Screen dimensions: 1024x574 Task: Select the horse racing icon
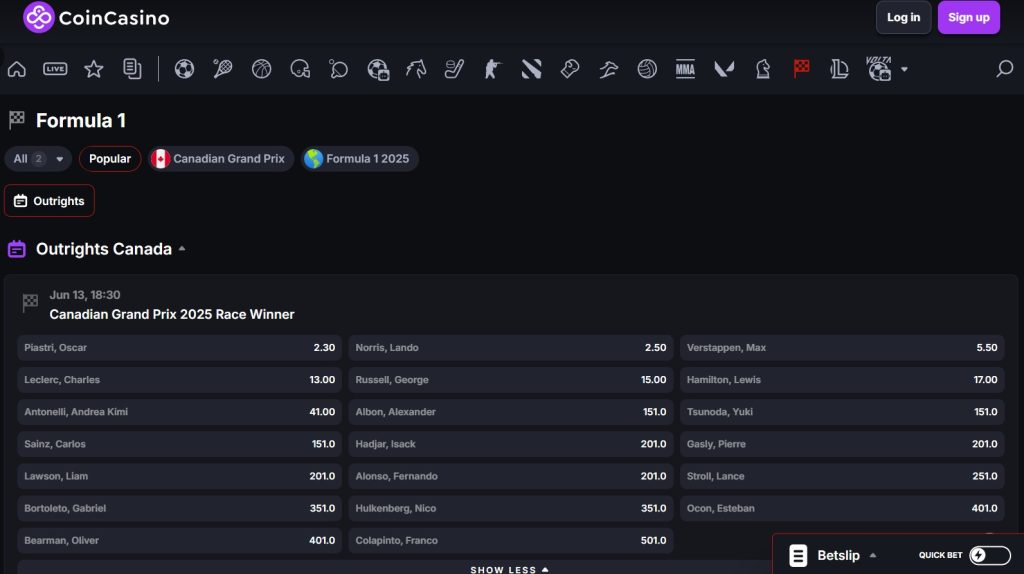click(x=416, y=69)
